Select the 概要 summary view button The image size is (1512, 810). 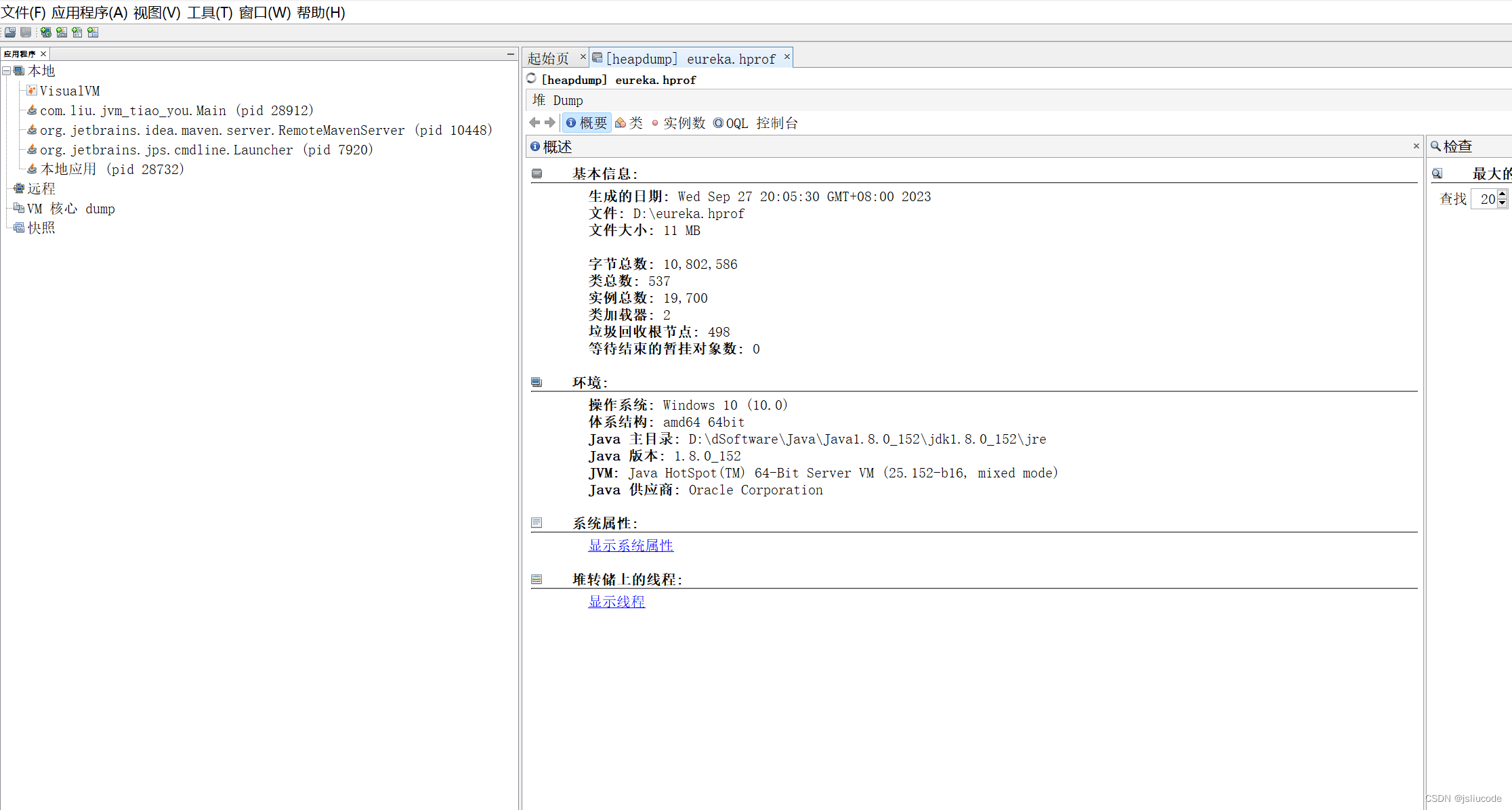(x=587, y=123)
